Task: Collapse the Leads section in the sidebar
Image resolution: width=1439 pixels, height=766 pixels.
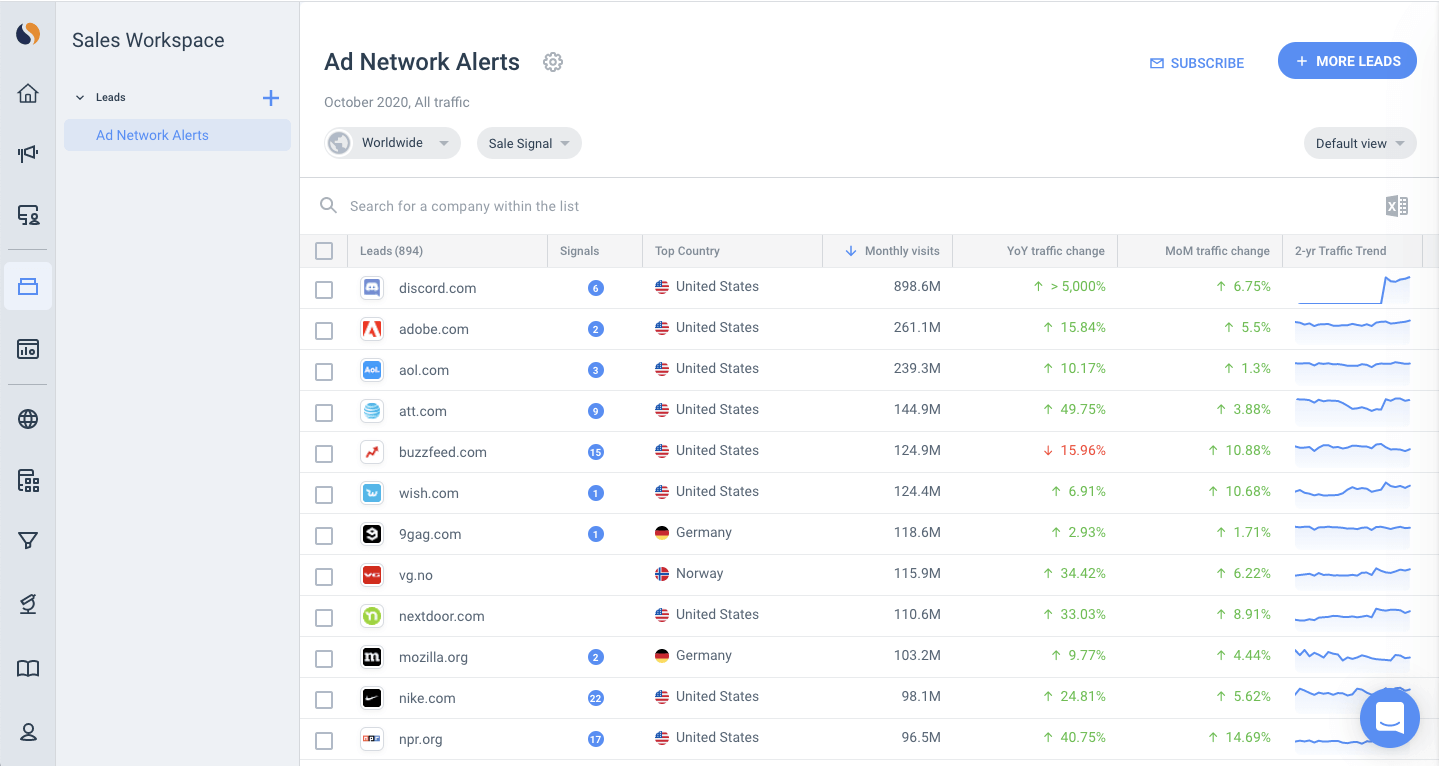Action: click(80, 97)
